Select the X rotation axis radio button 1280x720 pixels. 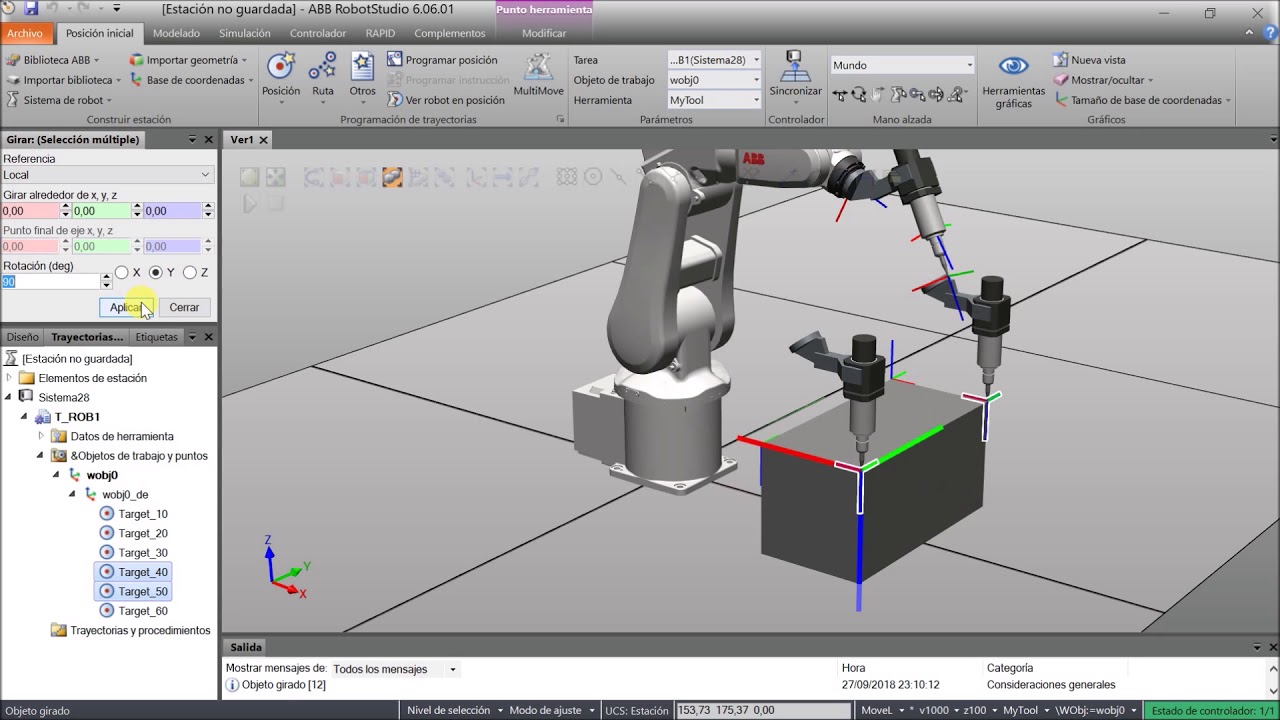tap(122, 272)
